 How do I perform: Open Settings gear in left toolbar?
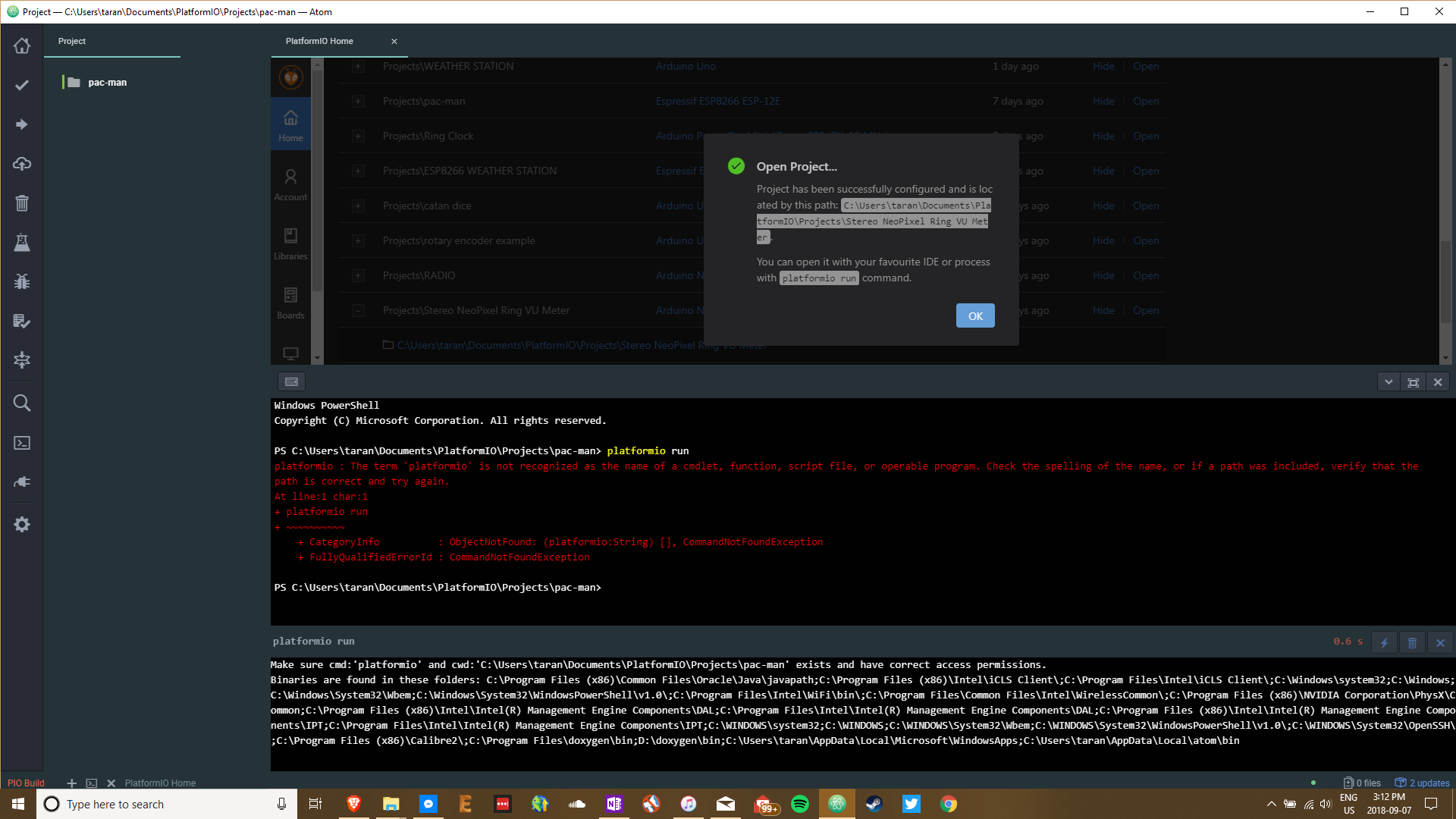click(22, 524)
